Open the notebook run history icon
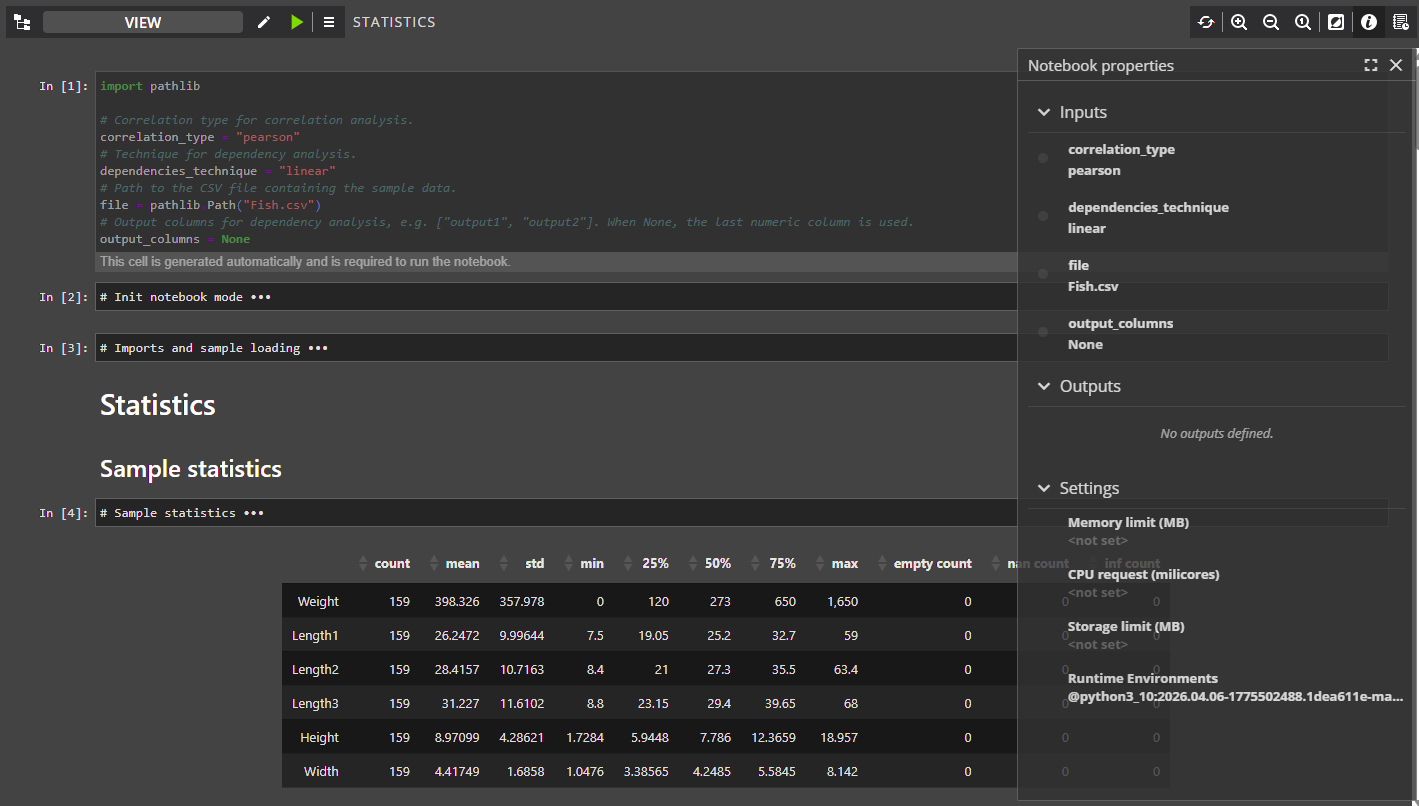Viewport: 1419px width, 806px height. click(x=1401, y=22)
